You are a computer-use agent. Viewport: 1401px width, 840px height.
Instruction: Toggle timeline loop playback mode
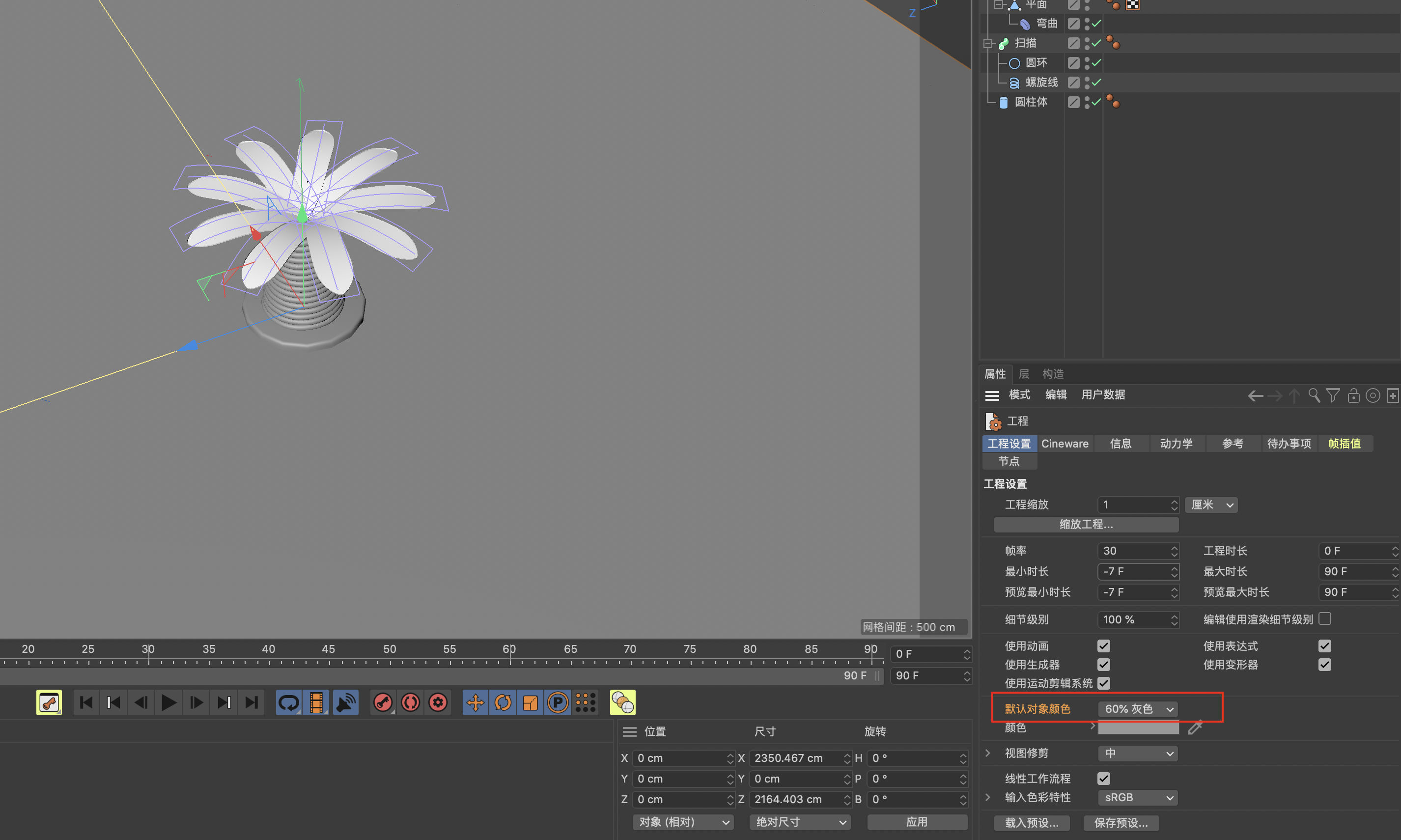pos(289,702)
